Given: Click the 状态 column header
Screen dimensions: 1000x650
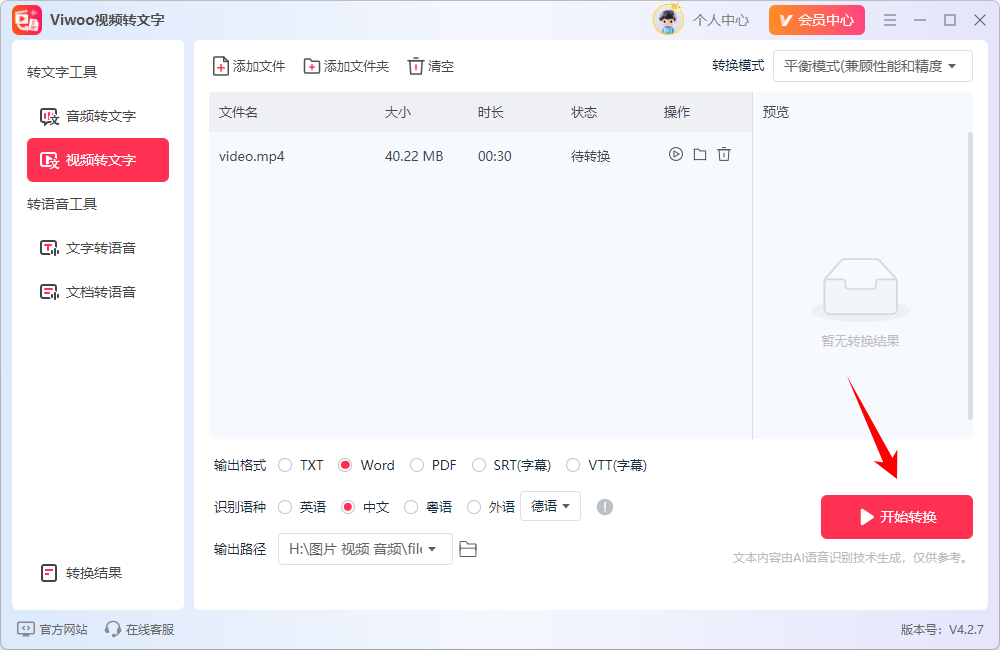Looking at the screenshot, I should click(x=584, y=112).
